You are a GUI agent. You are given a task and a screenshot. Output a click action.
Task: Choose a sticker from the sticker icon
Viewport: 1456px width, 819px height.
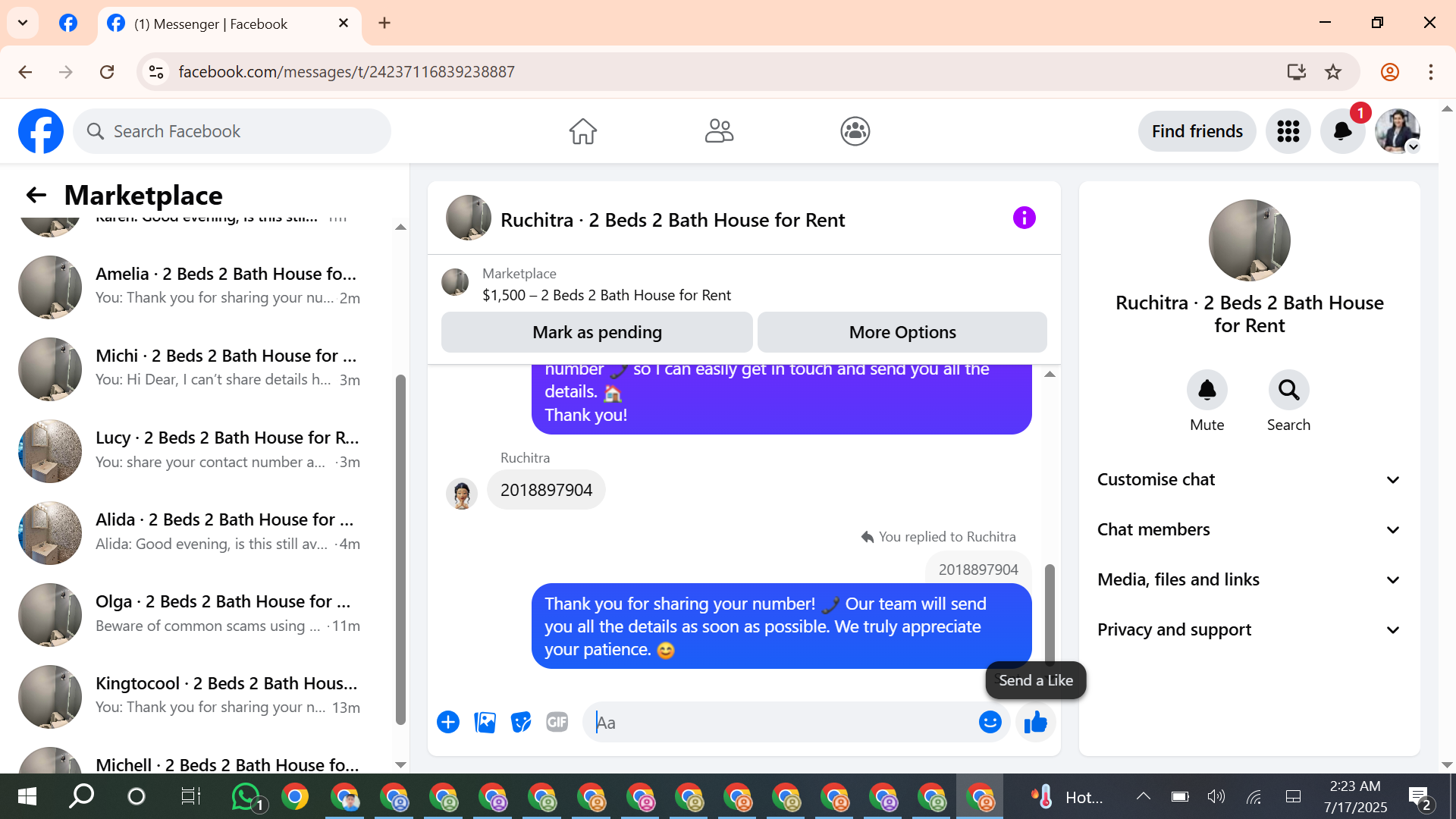point(521,722)
